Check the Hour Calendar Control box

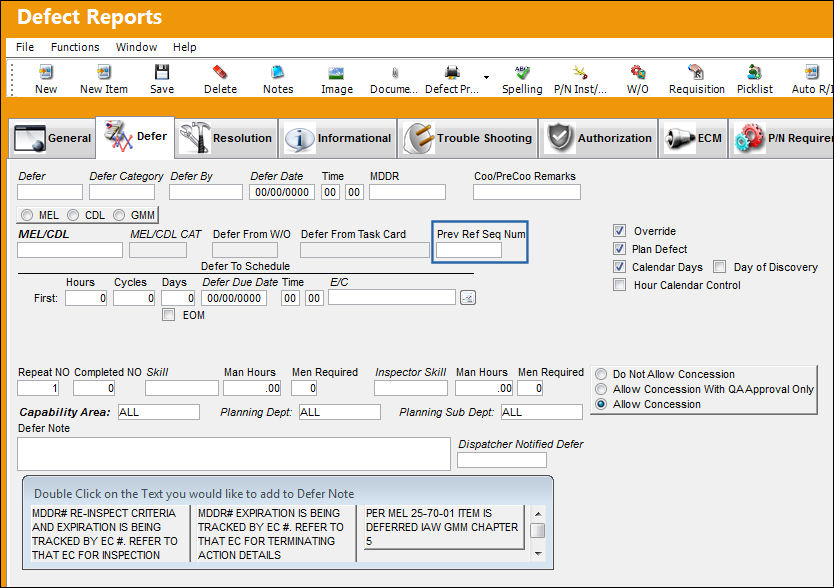[619, 285]
